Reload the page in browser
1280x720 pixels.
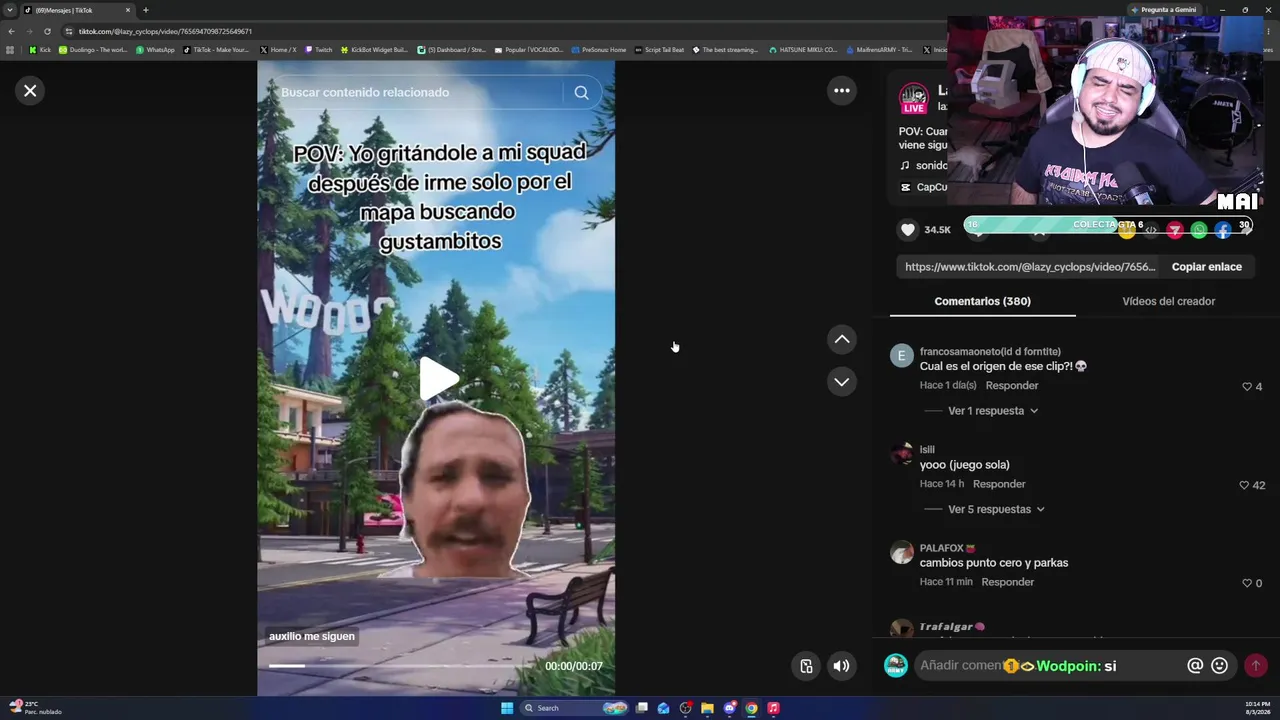47,31
